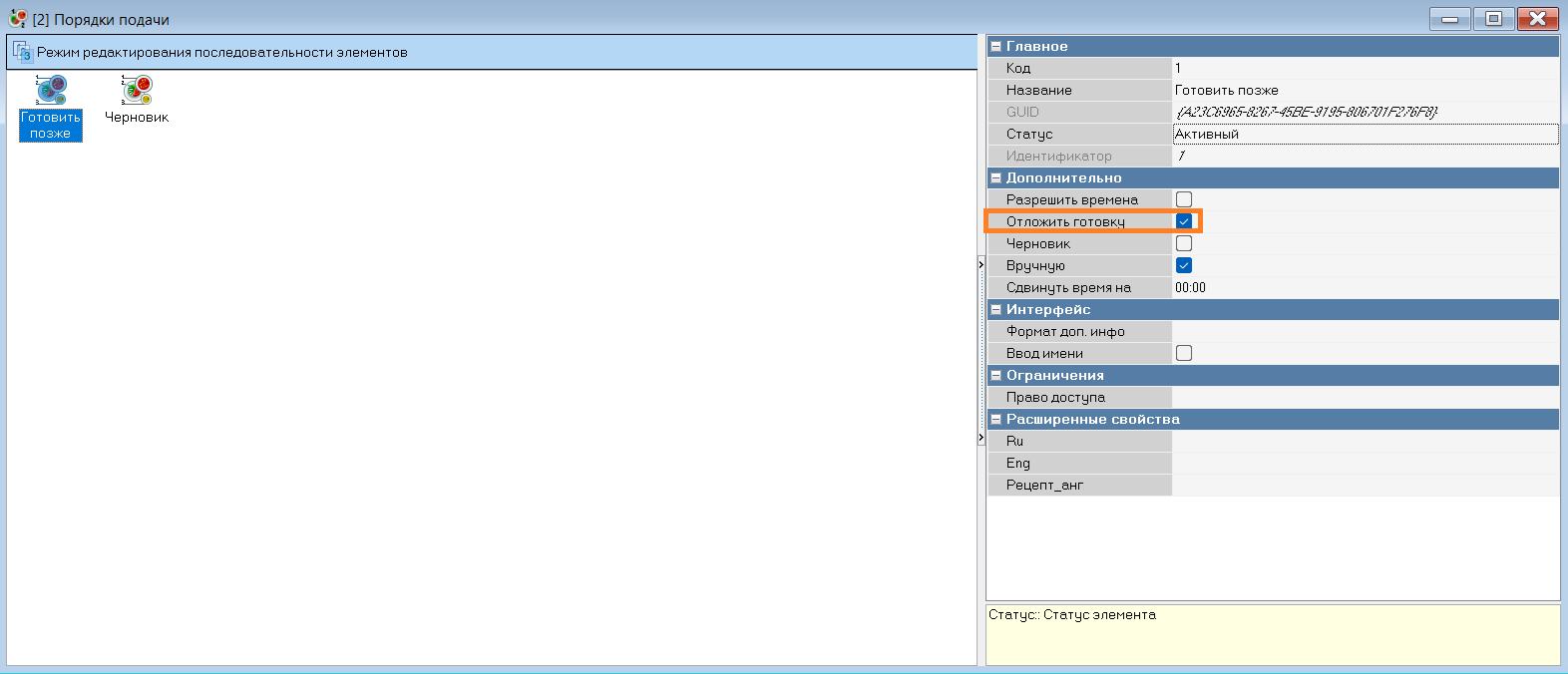Enable the Разрешить времена checkbox
The height and width of the screenshot is (674, 1568).
click(x=1184, y=199)
